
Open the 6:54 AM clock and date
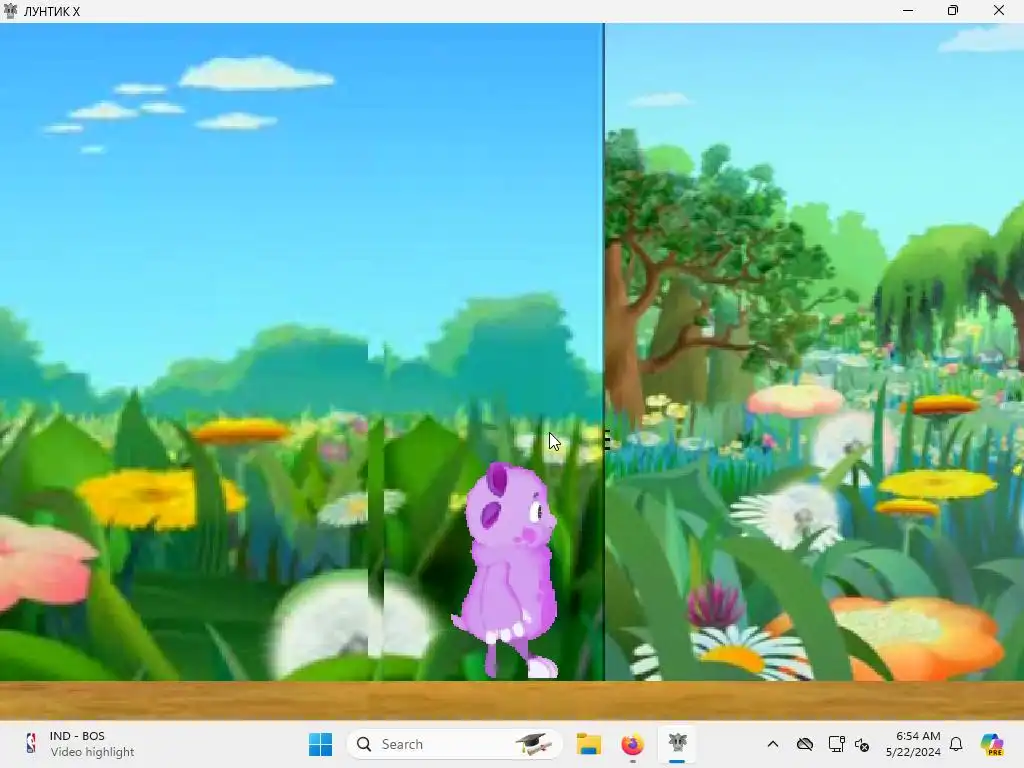tap(913, 744)
